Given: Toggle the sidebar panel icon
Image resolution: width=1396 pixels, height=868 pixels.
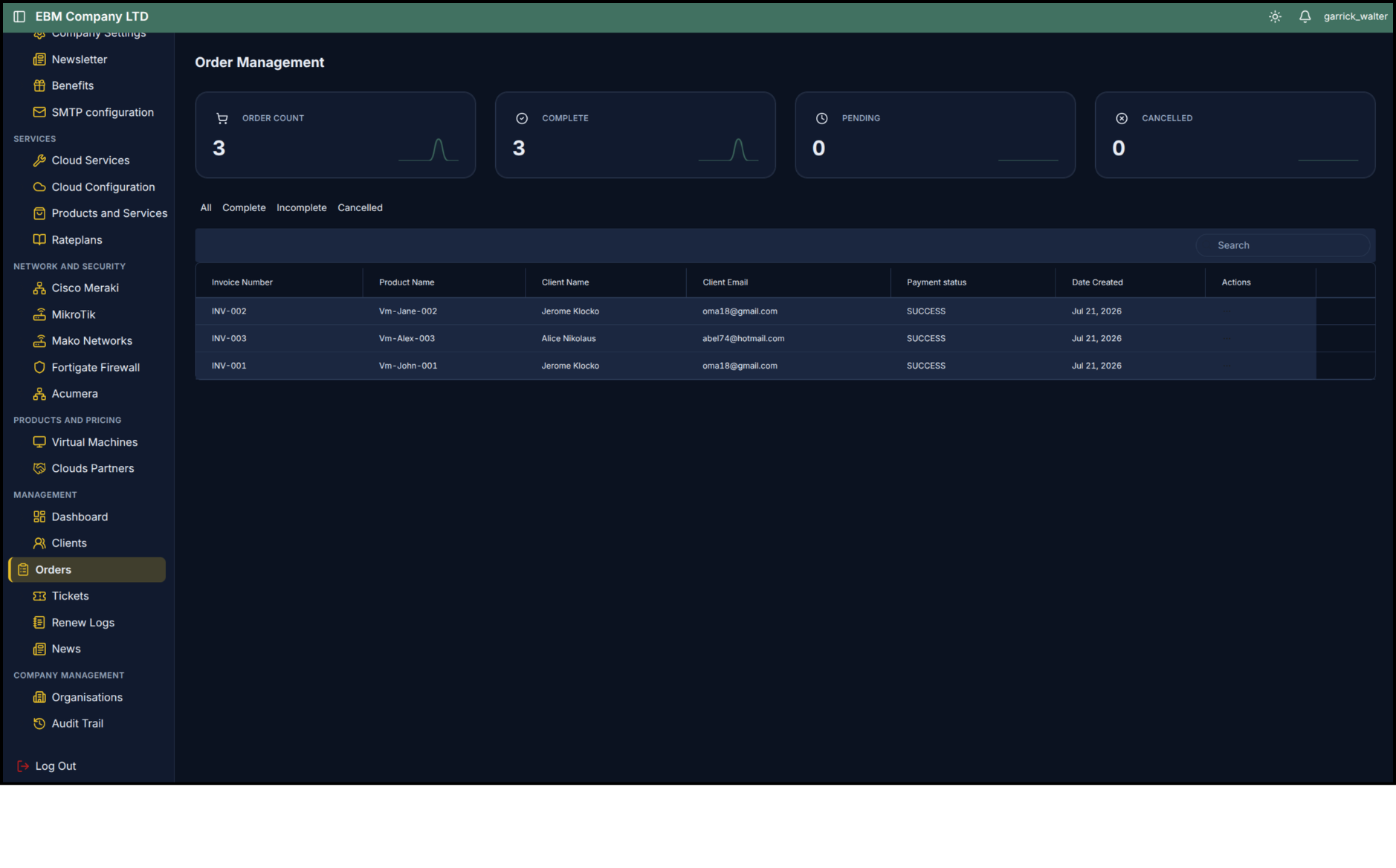Looking at the screenshot, I should pos(19,16).
